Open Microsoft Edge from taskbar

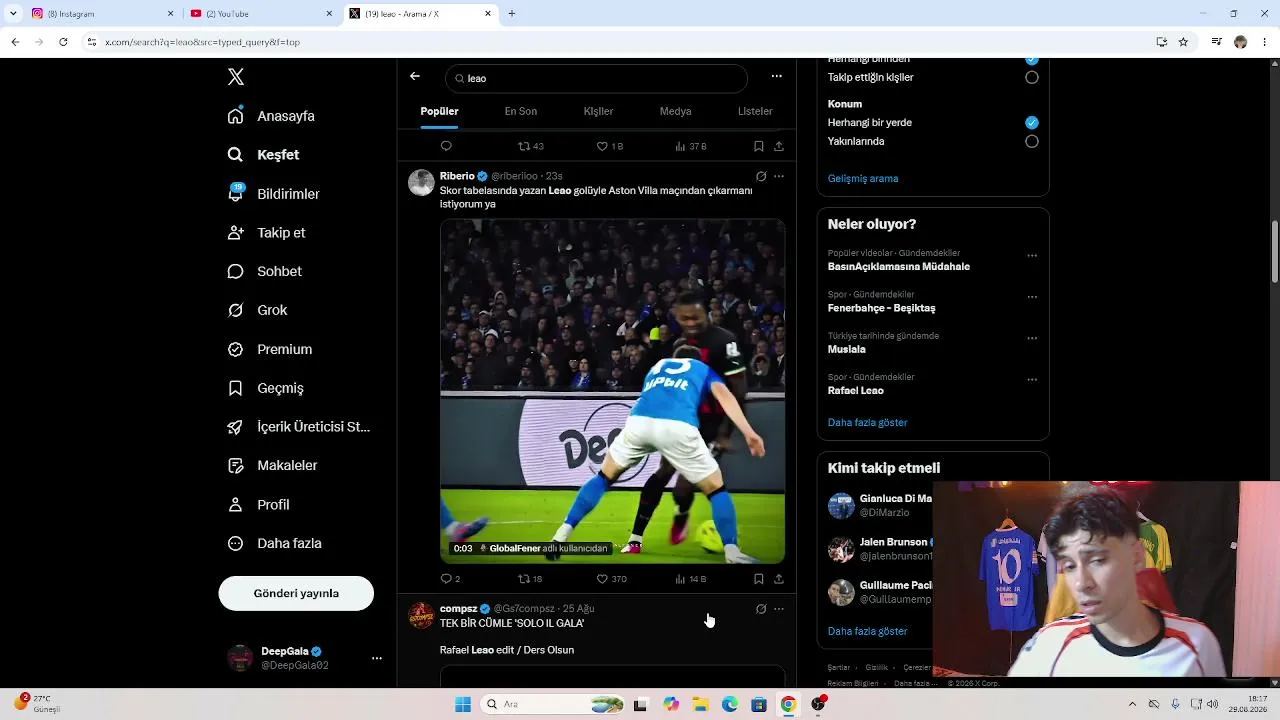[730, 704]
